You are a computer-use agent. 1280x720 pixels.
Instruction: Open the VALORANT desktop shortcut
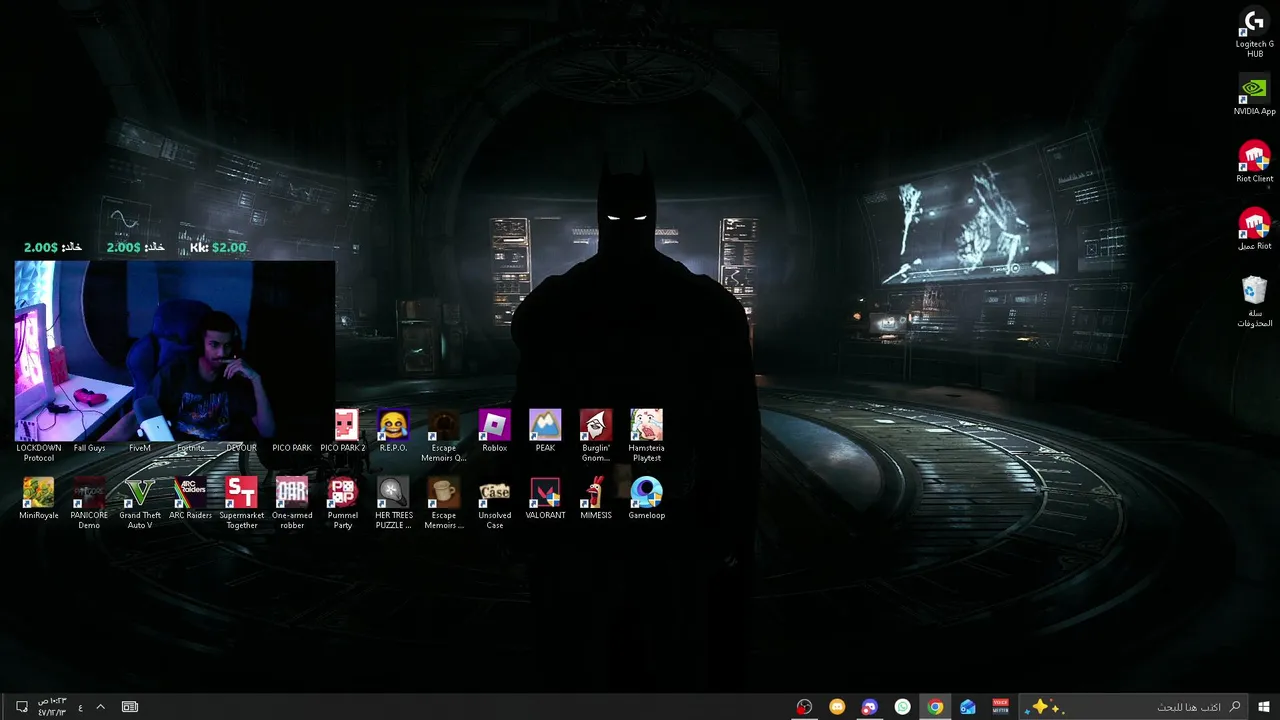[545, 498]
